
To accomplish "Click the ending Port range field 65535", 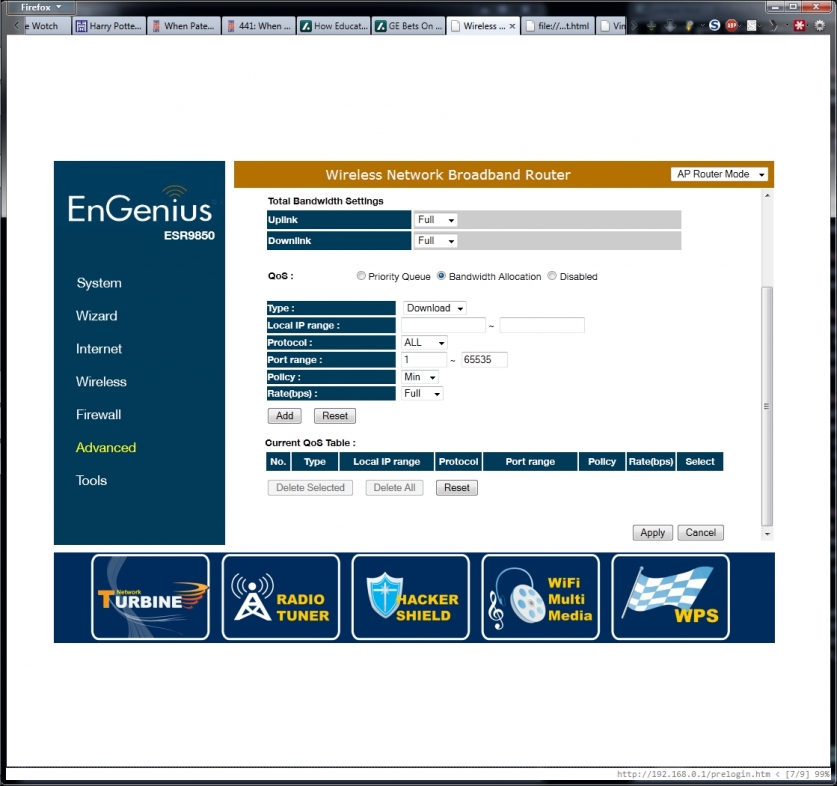I will coord(484,360).
